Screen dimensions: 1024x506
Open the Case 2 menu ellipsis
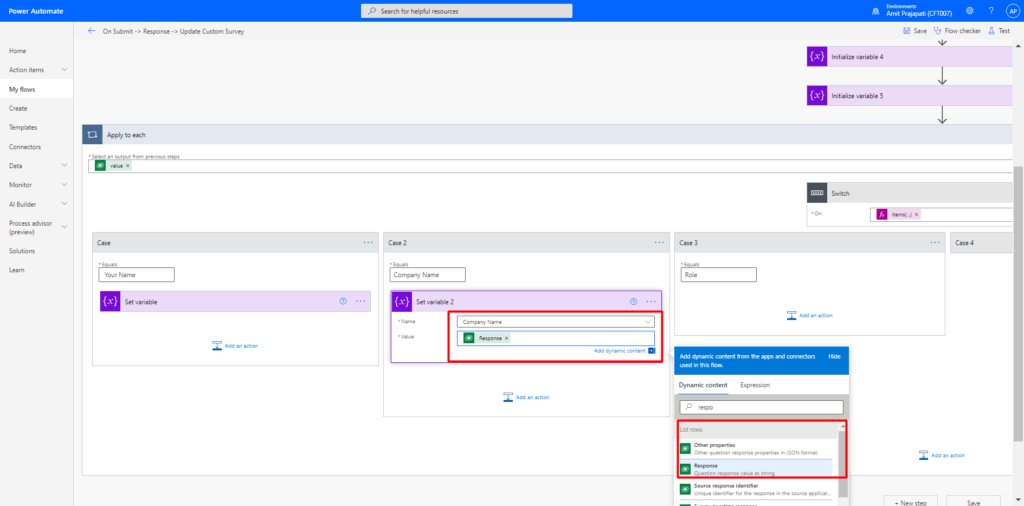[660, 242]
